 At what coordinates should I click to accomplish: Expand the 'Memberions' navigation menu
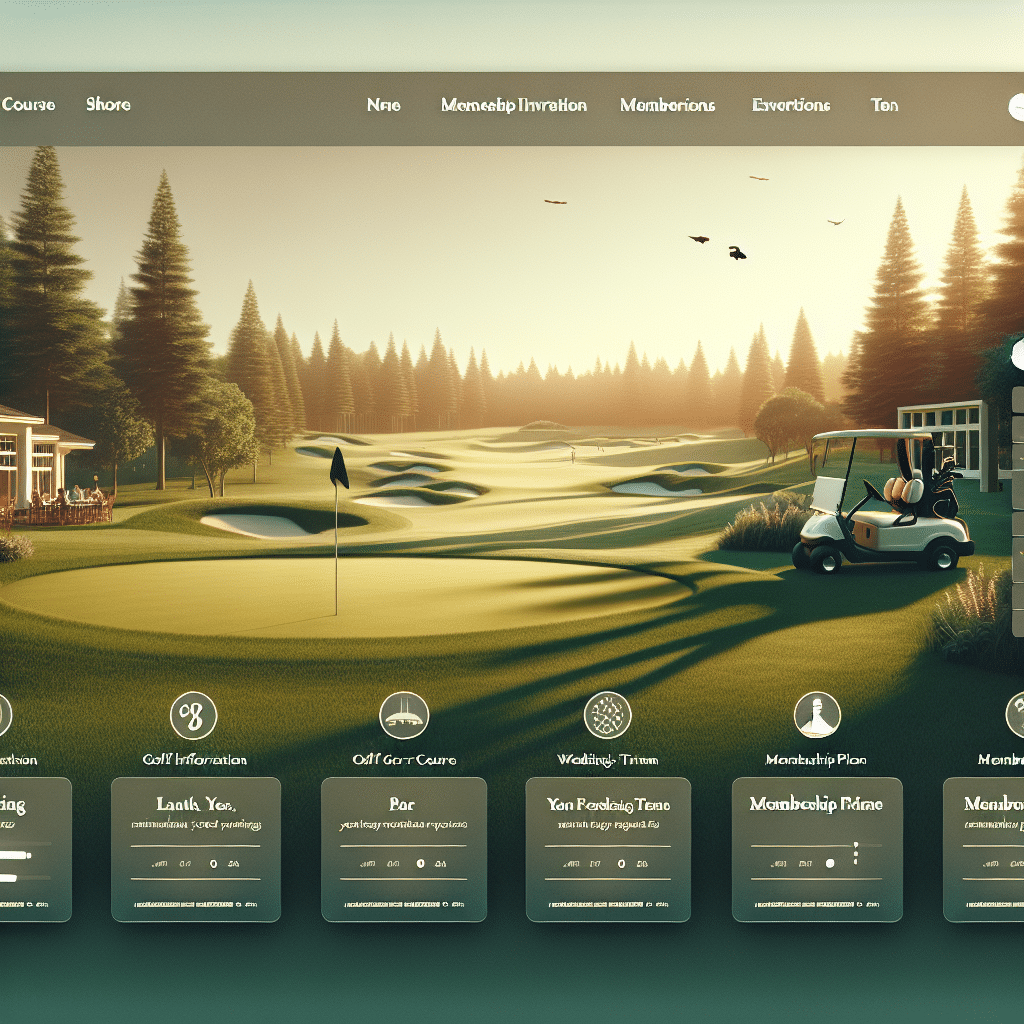click(667, 105)
